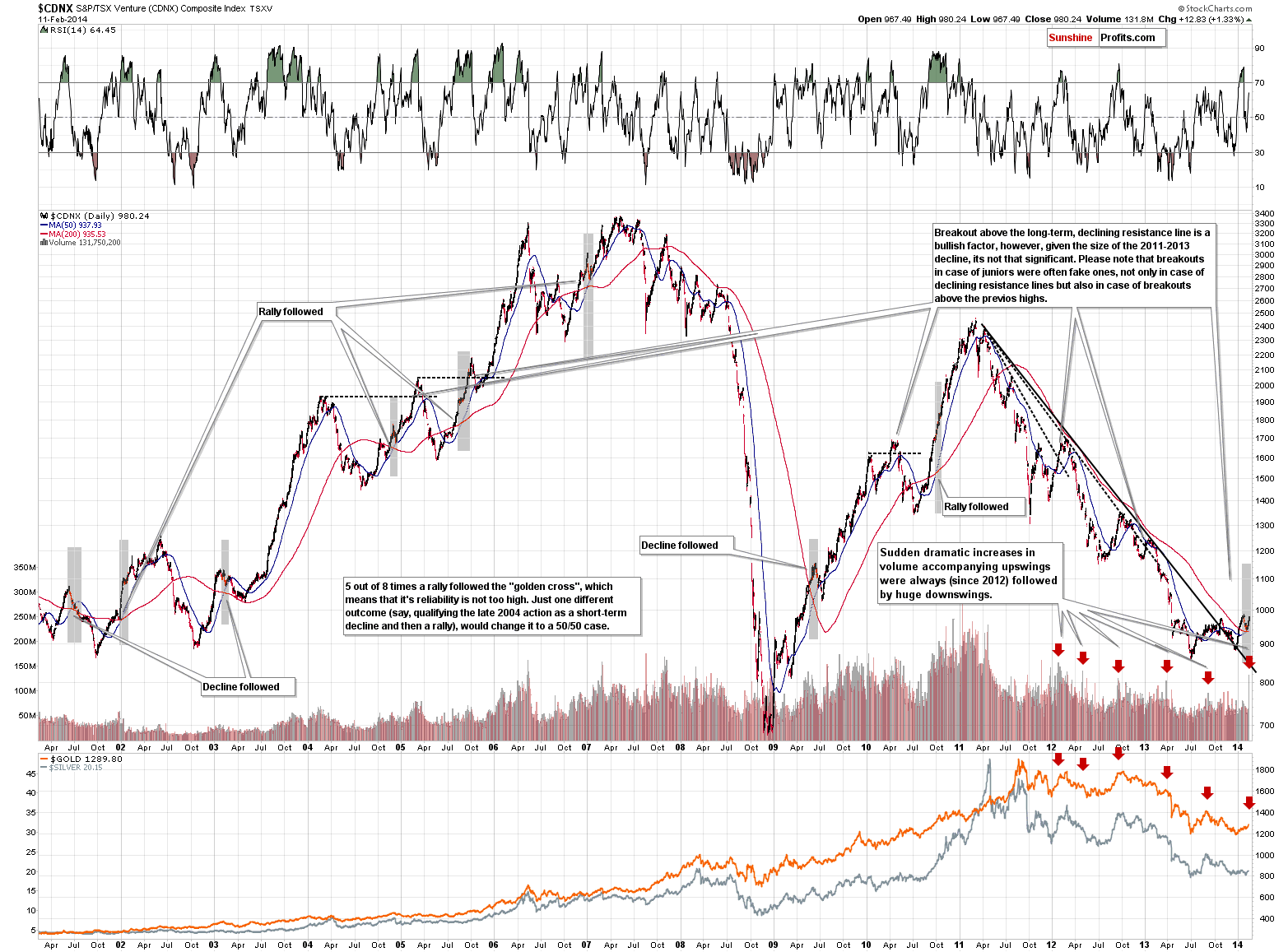
Task: Open the StockCharts.com copyright link
Action: tap(1214, 8)
